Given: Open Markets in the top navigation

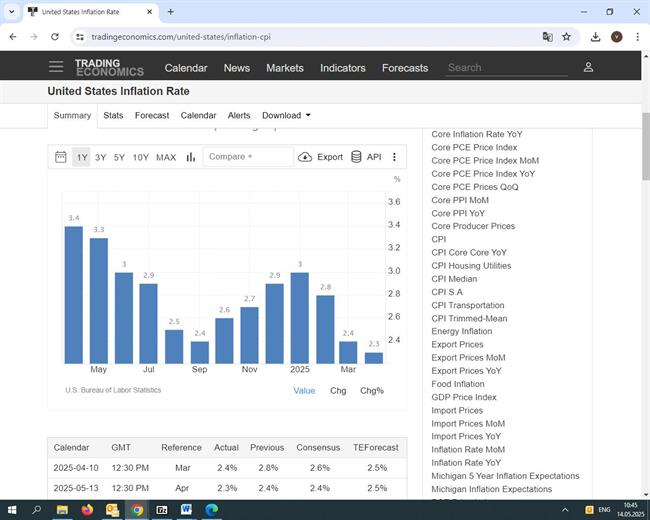Looking at the screenshot, I should 285,68.
